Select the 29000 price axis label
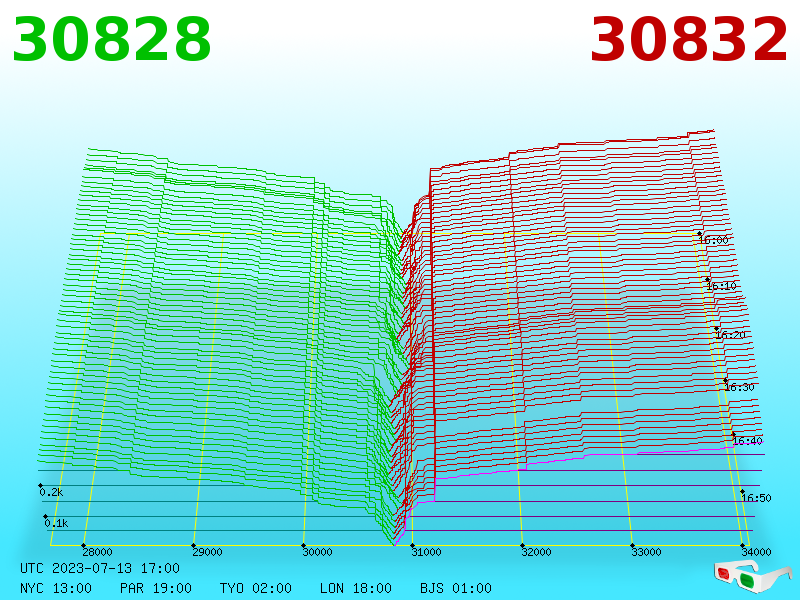Viewport: 800px width, 600px height. coord(207,552)
